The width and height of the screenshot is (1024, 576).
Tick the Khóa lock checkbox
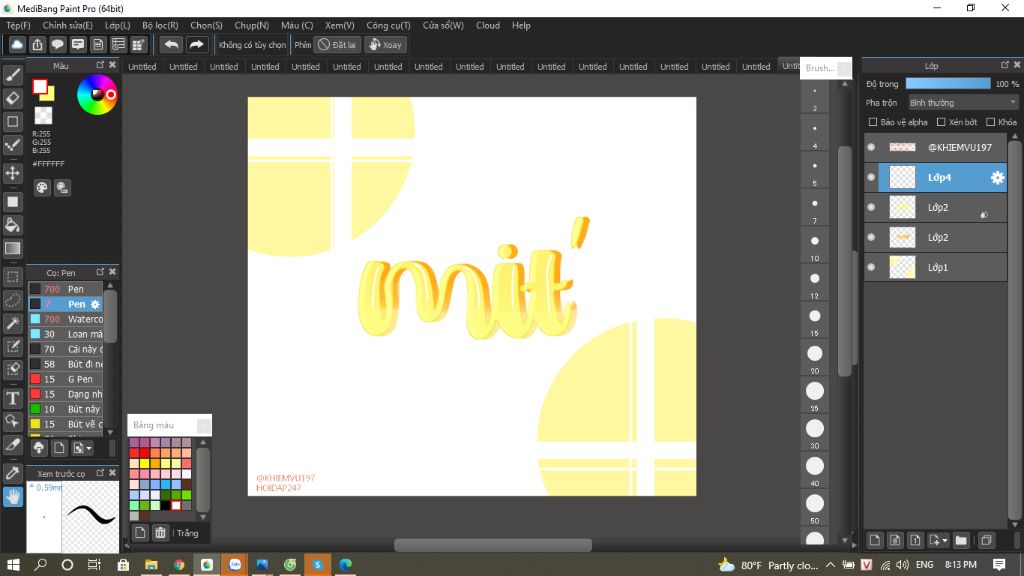pos(990,122)
